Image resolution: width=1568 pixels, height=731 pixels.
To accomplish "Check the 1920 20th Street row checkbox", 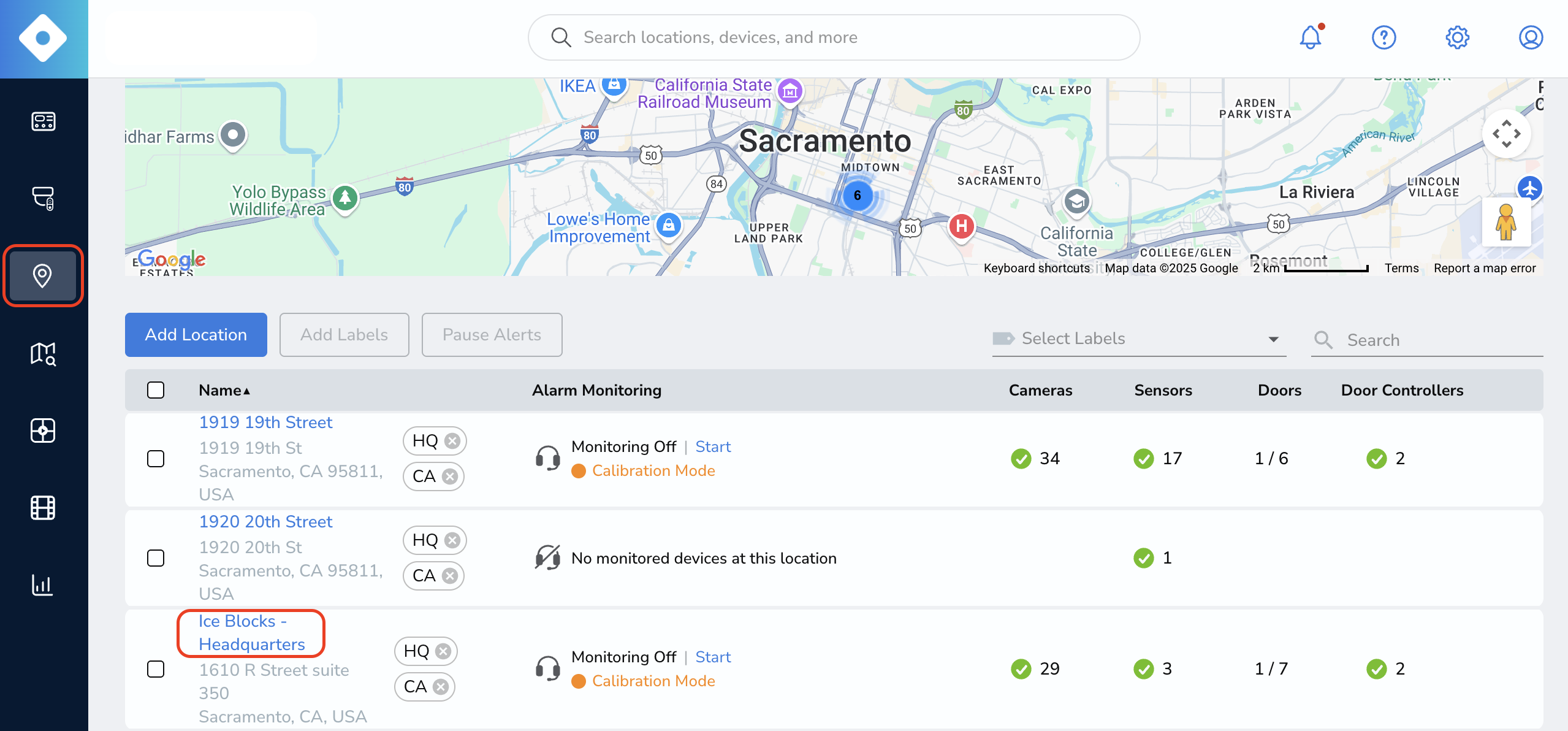I will point(156,558).
